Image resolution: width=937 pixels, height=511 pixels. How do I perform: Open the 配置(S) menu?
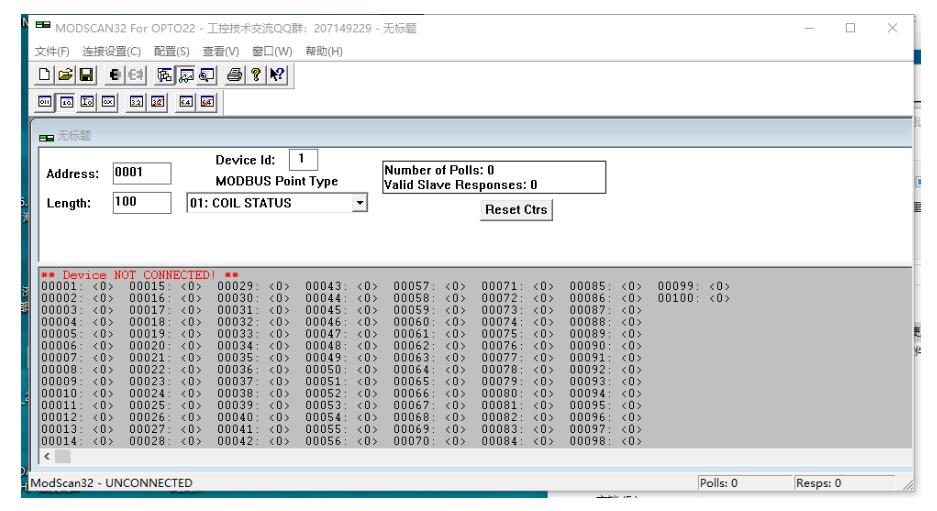pos(172,51)
